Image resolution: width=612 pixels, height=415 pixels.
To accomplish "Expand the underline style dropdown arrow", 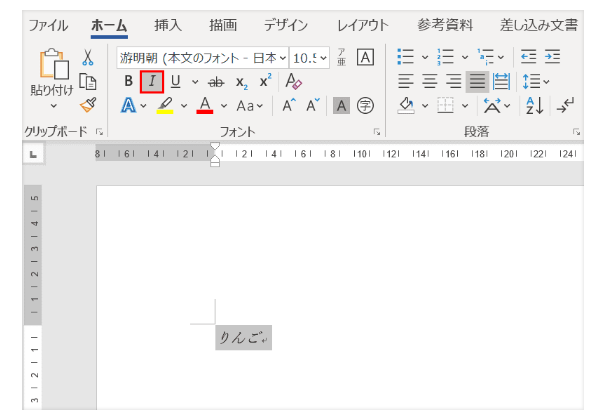I will pos(194,81).
